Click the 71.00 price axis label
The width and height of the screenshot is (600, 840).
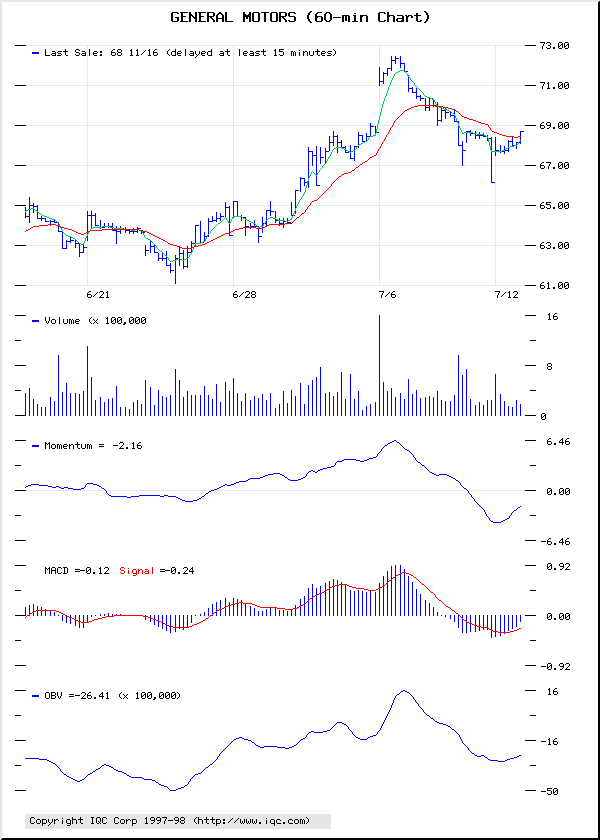(x=554, y=86)
